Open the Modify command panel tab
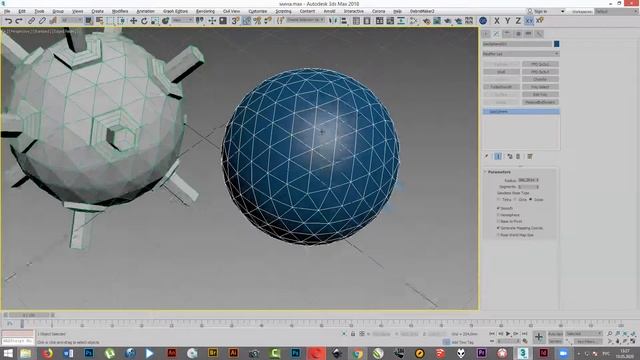Screen dimensions: 640x360 (x=496, y=34)
